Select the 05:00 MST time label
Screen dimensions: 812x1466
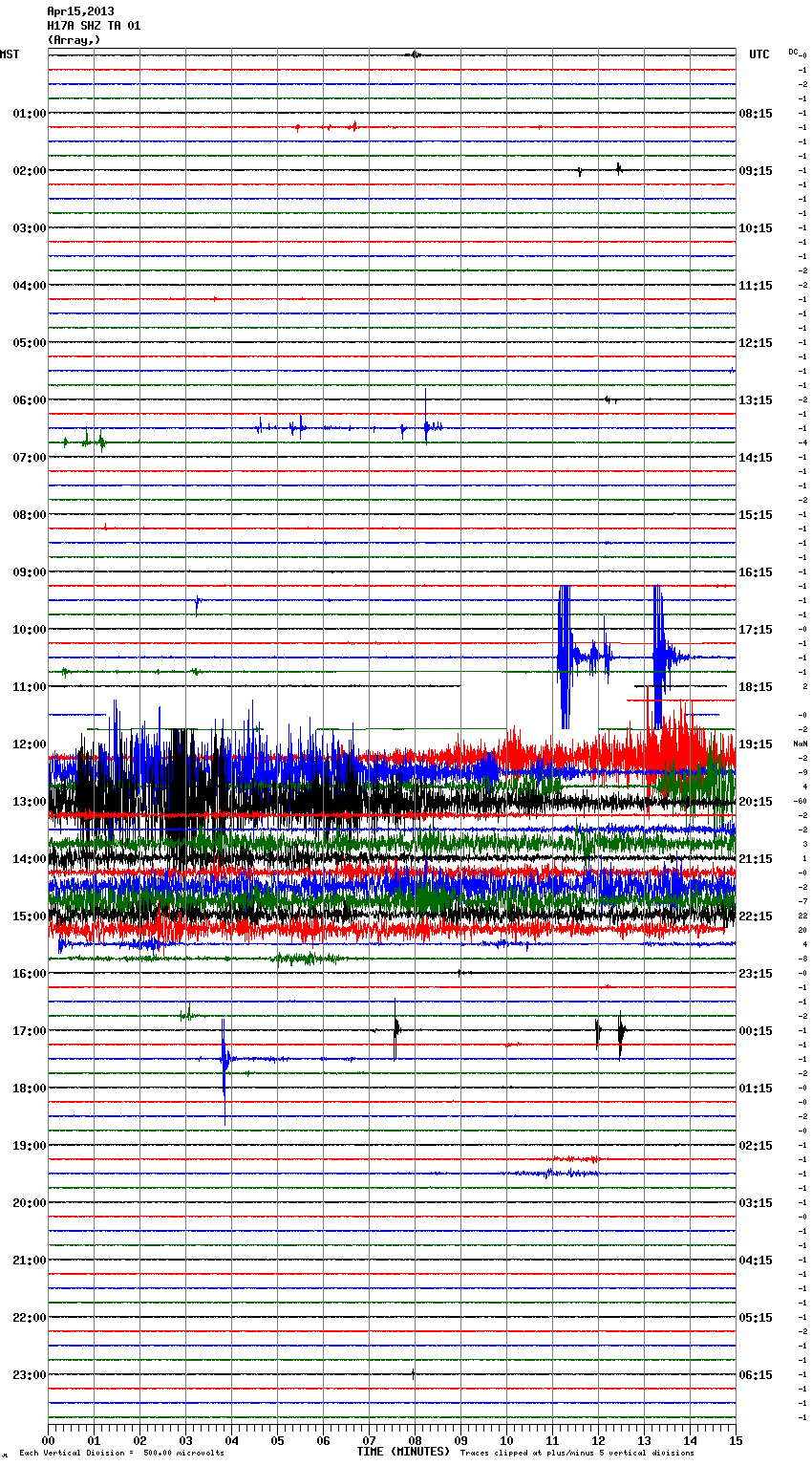(30, 343)
